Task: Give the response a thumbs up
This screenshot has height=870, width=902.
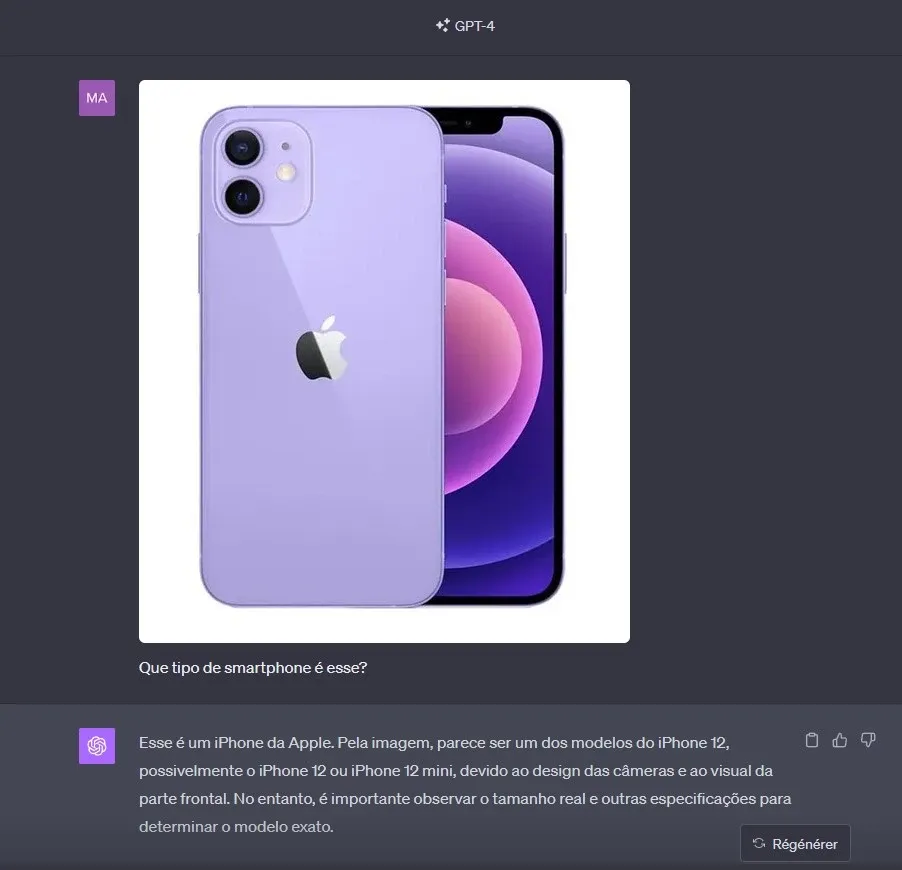Action: pos(840,740)
